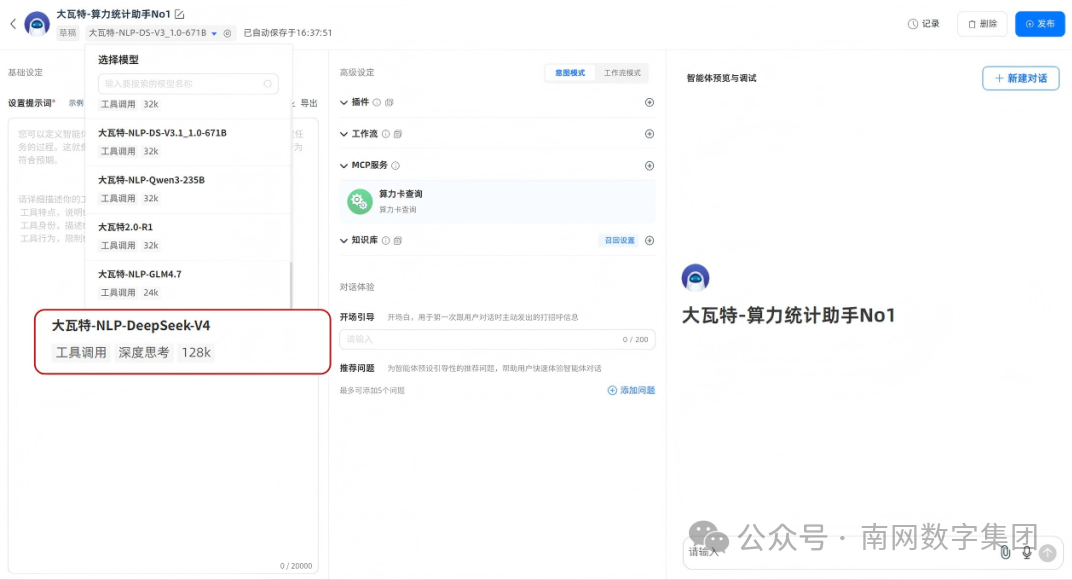The width and height of the screenshot is (1072, 580).
Task: Click the 算力卡查询 MCP service card
Action: pos(497,201)
